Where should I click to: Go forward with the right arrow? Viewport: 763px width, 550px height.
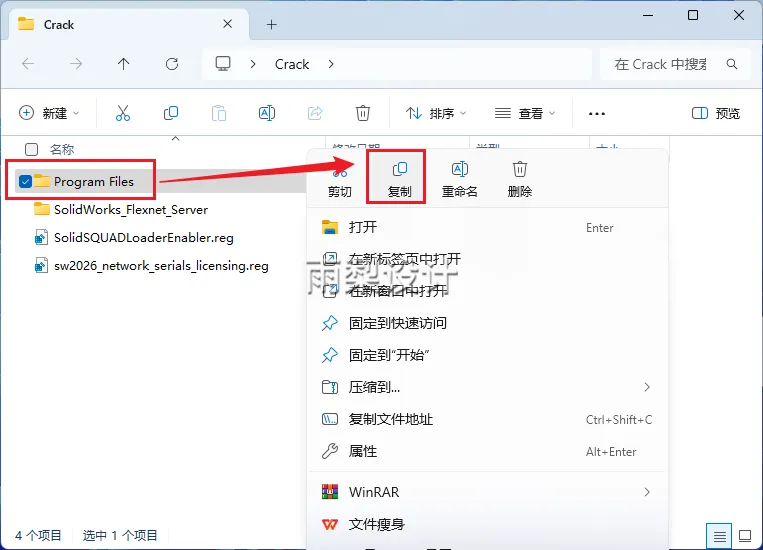(76, 64)
